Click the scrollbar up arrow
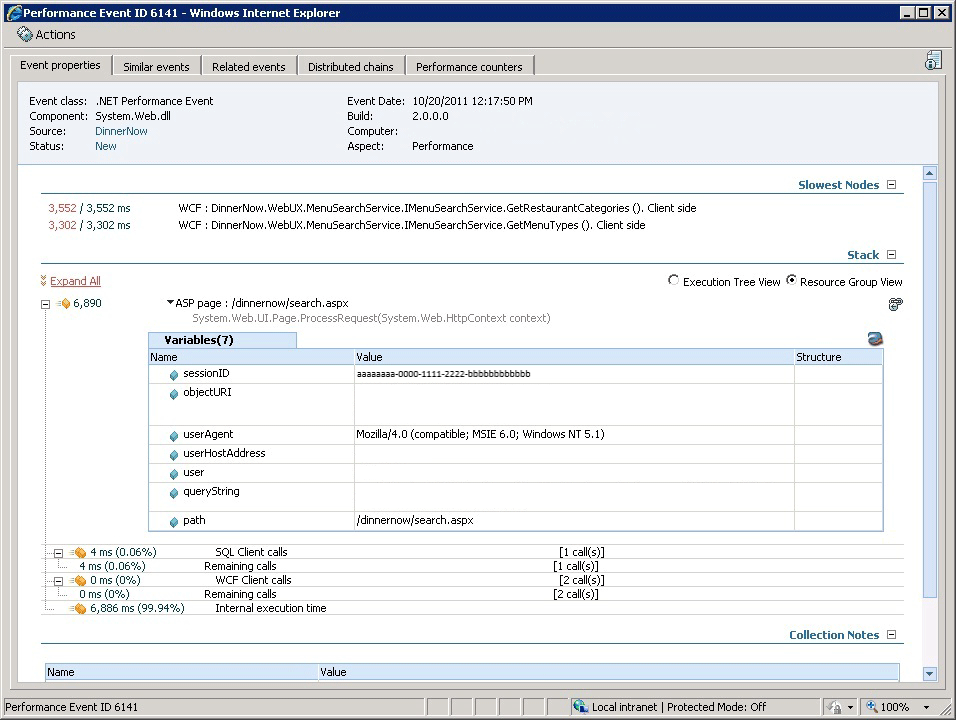956x720 pixels. pos(929,173)
